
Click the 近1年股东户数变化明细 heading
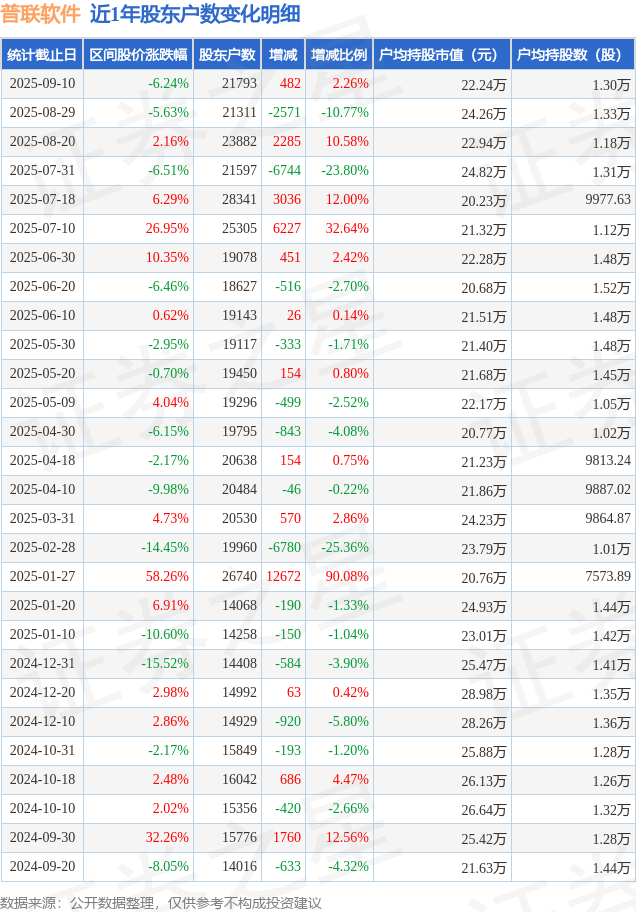point(195,15)
